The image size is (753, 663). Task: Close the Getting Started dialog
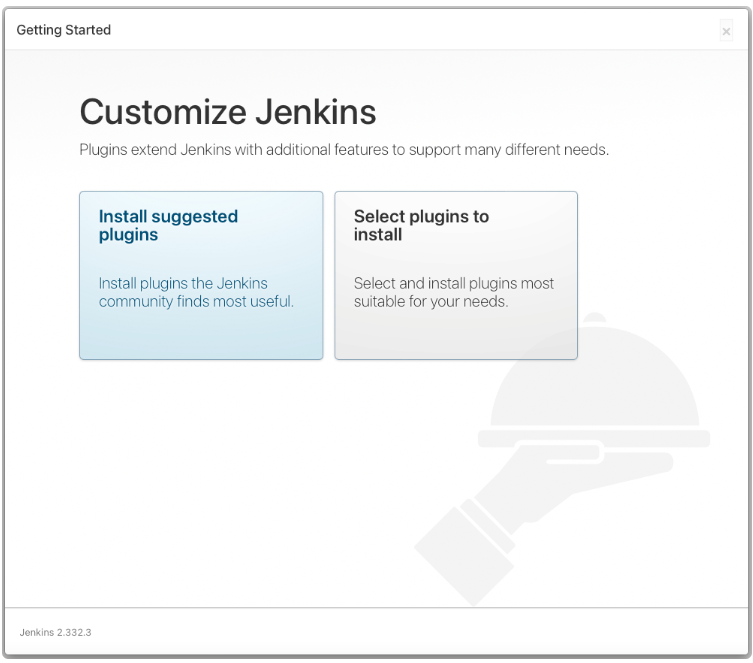(726, 31)
